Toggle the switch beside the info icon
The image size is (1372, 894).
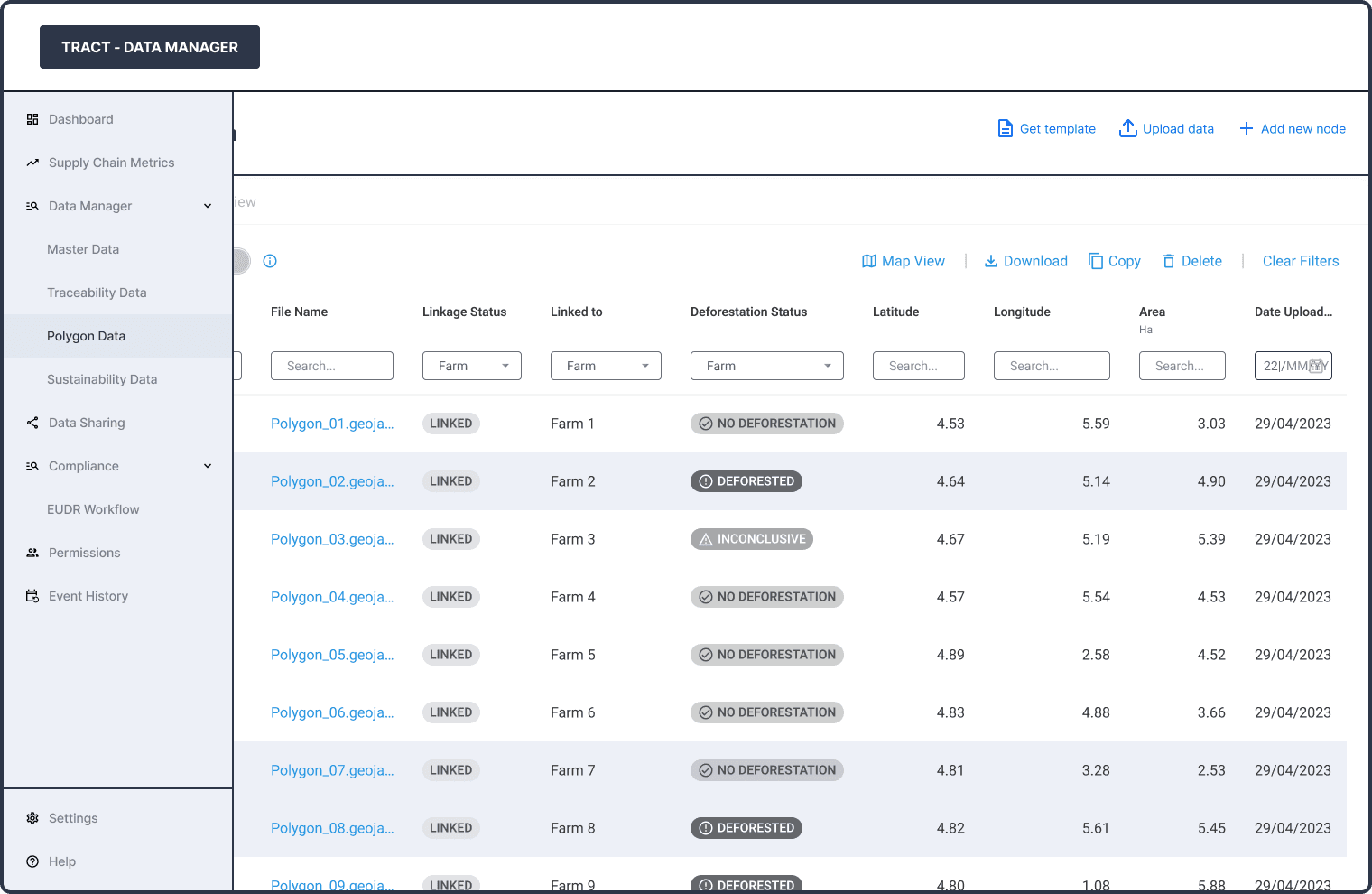241,261
